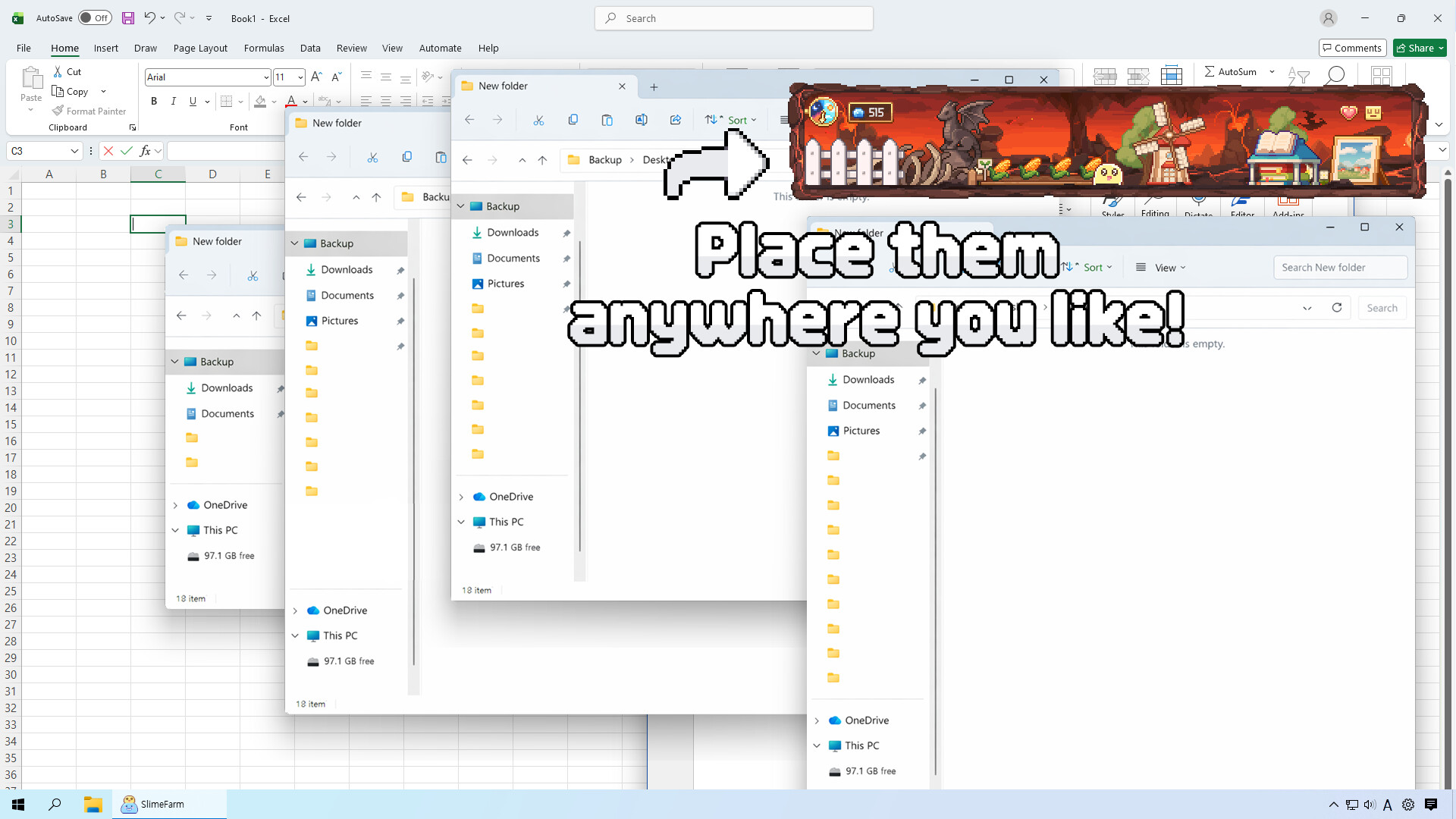Toggle Italic formatting
This screenshot has width=1456, height=819.
174,101
